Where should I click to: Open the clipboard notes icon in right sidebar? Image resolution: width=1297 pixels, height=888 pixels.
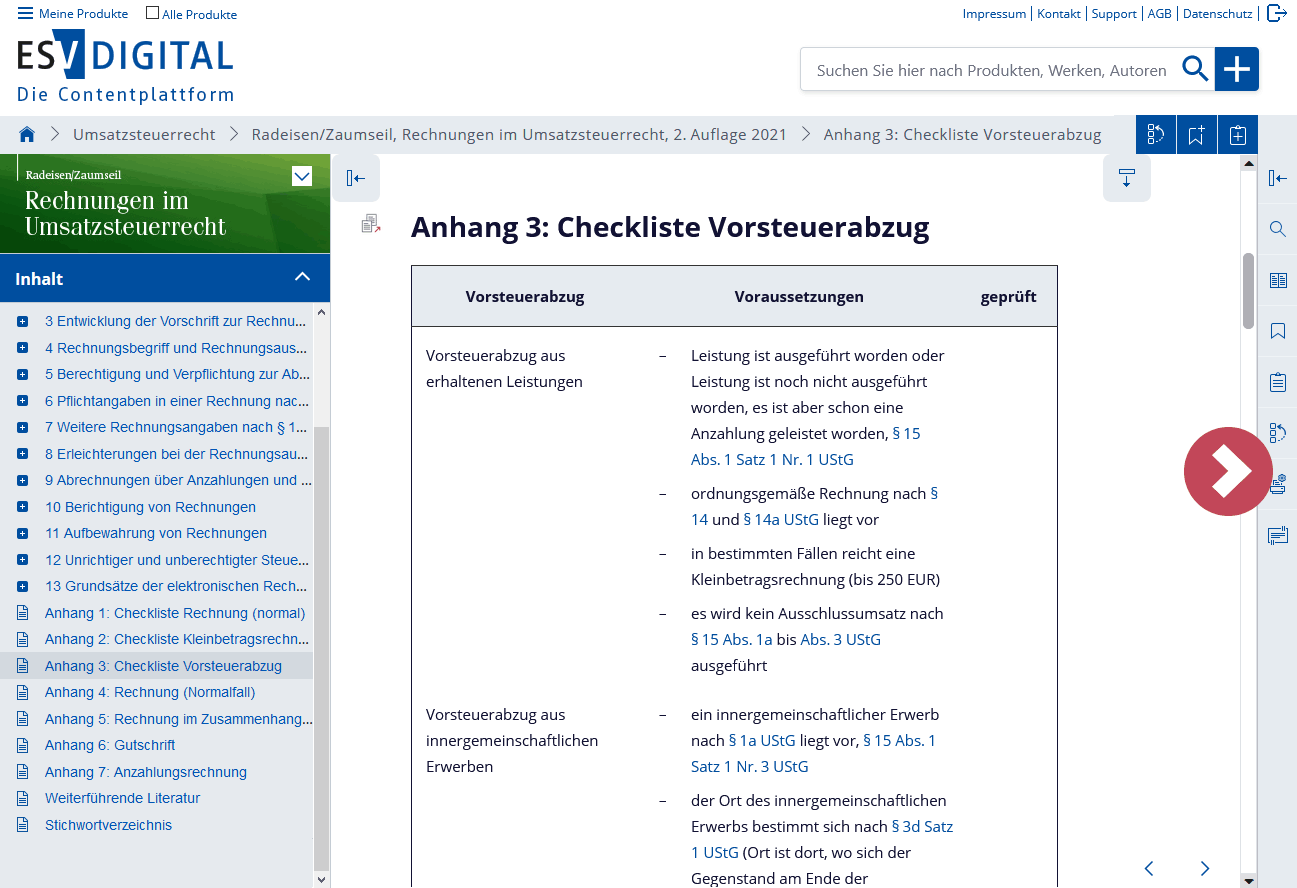[x=1277, y=382]
